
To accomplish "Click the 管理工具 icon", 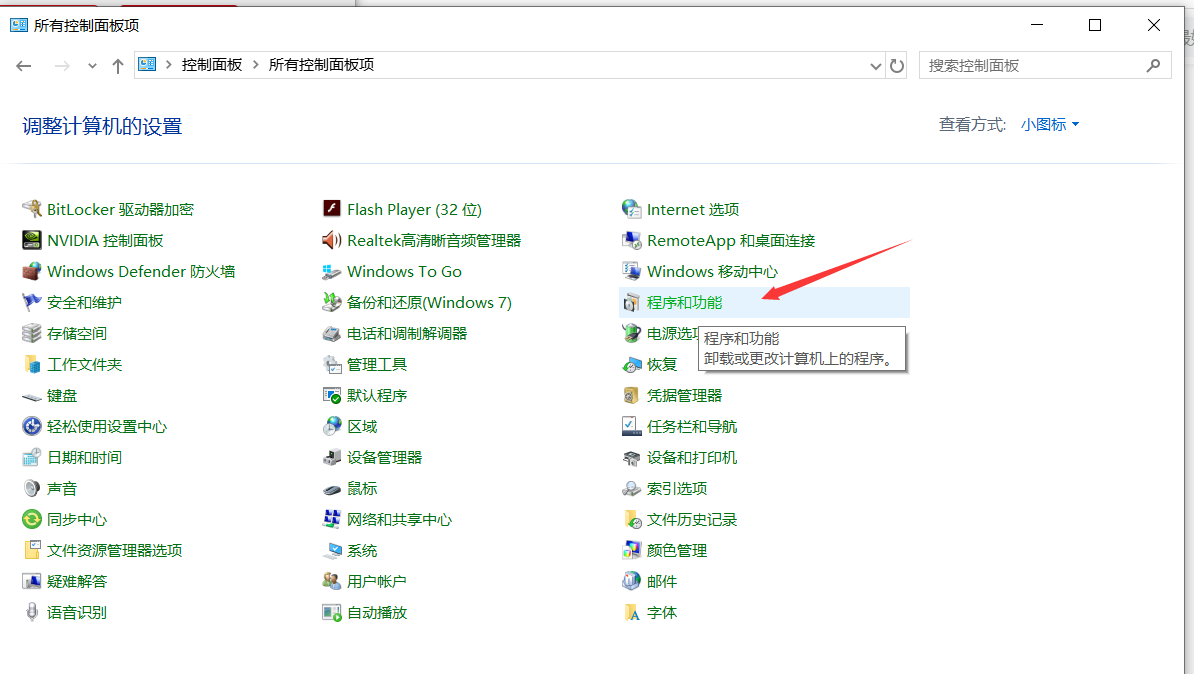I will tap(331, 365).
